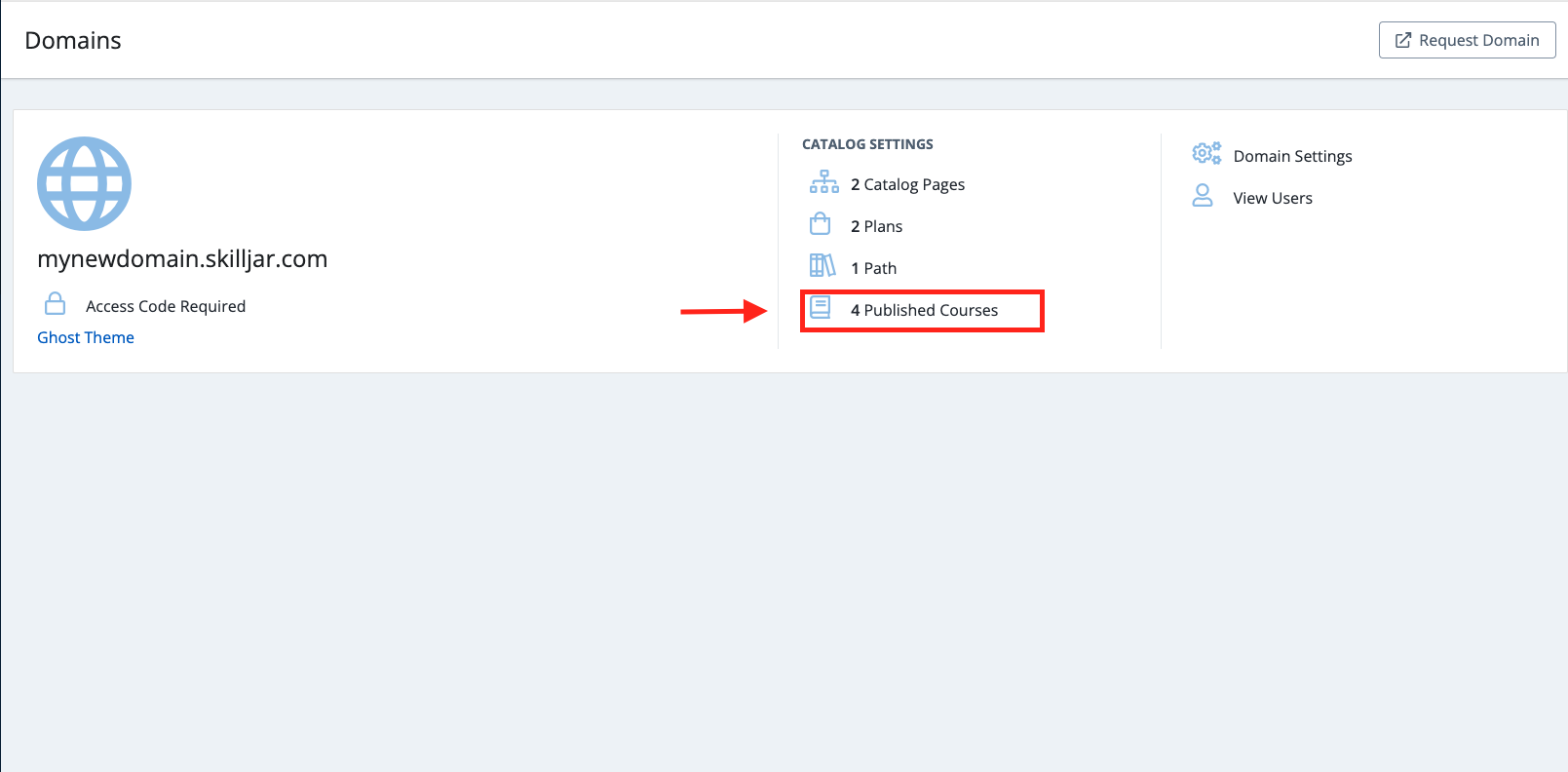1568x772 pixels.
Task: Click the Catalog Settings section heading
Action: [x=867, y=144]
